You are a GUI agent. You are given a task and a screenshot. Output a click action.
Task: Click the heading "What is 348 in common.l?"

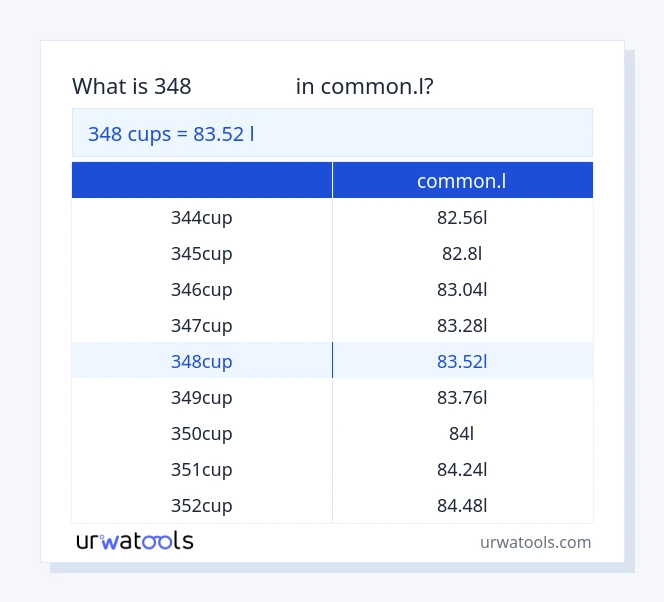253,86
